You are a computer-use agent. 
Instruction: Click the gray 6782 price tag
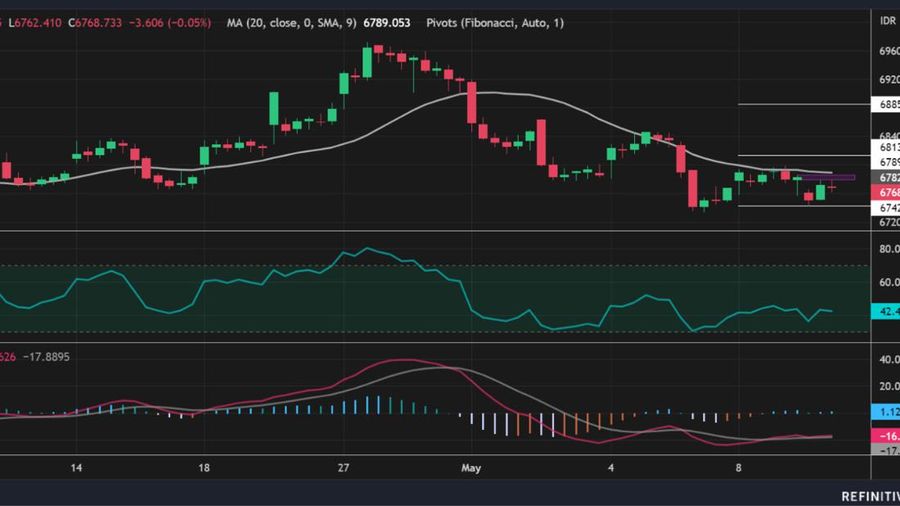click(x=886, y=177)
